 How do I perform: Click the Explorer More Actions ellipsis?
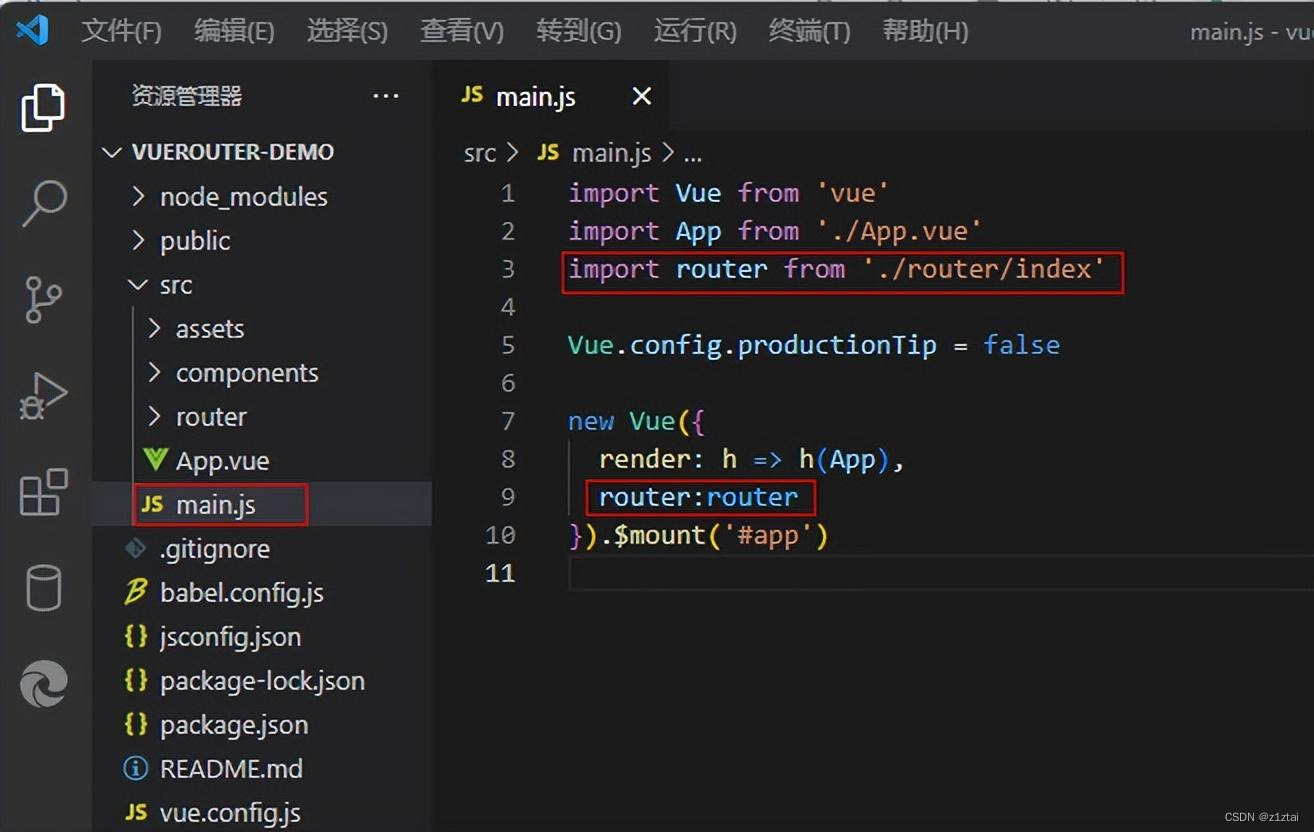coord(385,95)
